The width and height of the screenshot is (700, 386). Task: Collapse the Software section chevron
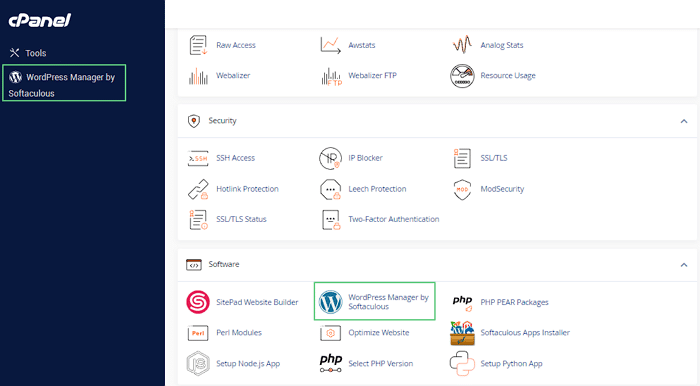pyautogui.click(x=684, y=265)
